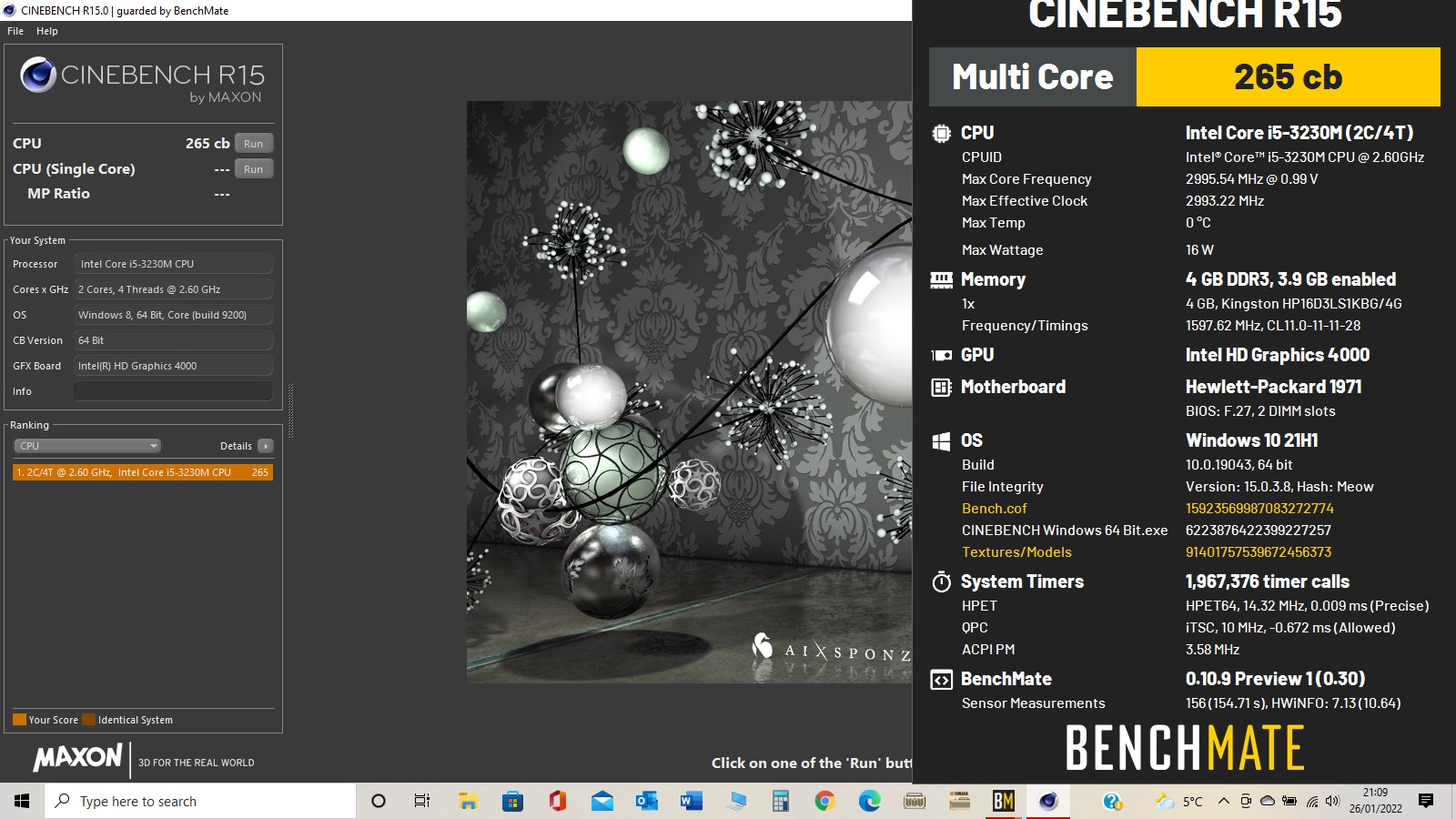Click the GFX Board field Intel HD Graphics 4000

[173, 366]
